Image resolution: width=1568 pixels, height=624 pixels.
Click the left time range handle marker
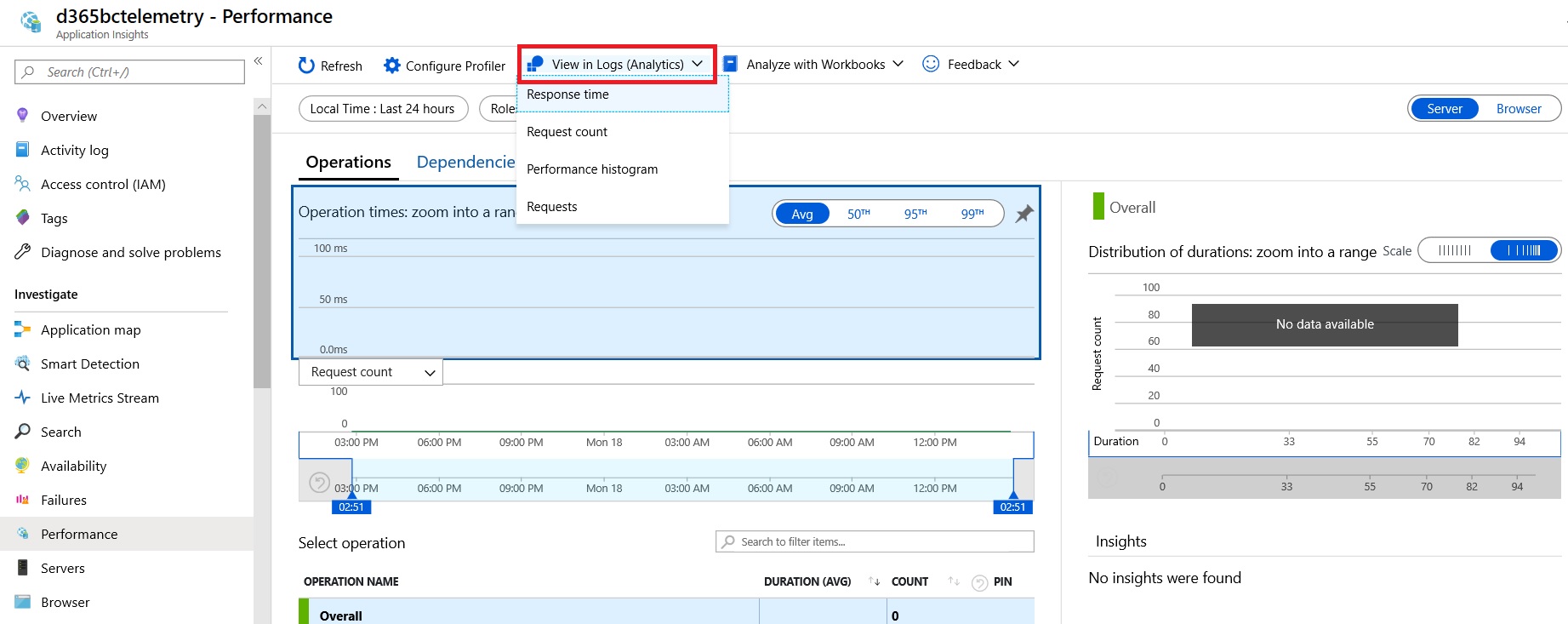click(351, 506)
